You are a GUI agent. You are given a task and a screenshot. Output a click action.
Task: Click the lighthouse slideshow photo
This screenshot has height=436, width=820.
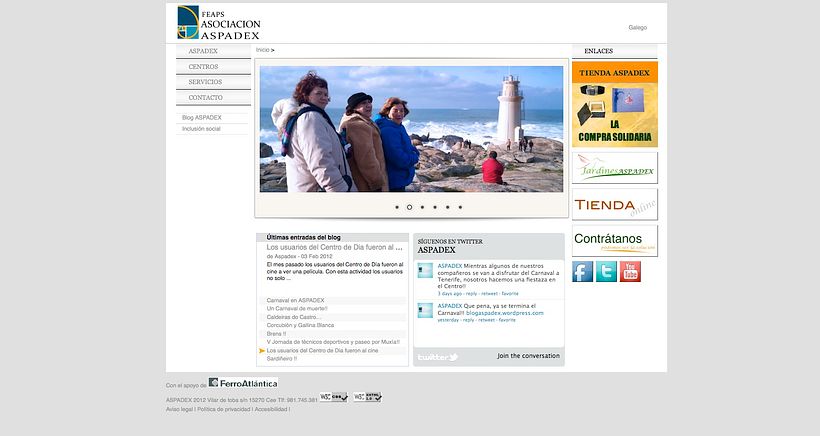point(412,129)
